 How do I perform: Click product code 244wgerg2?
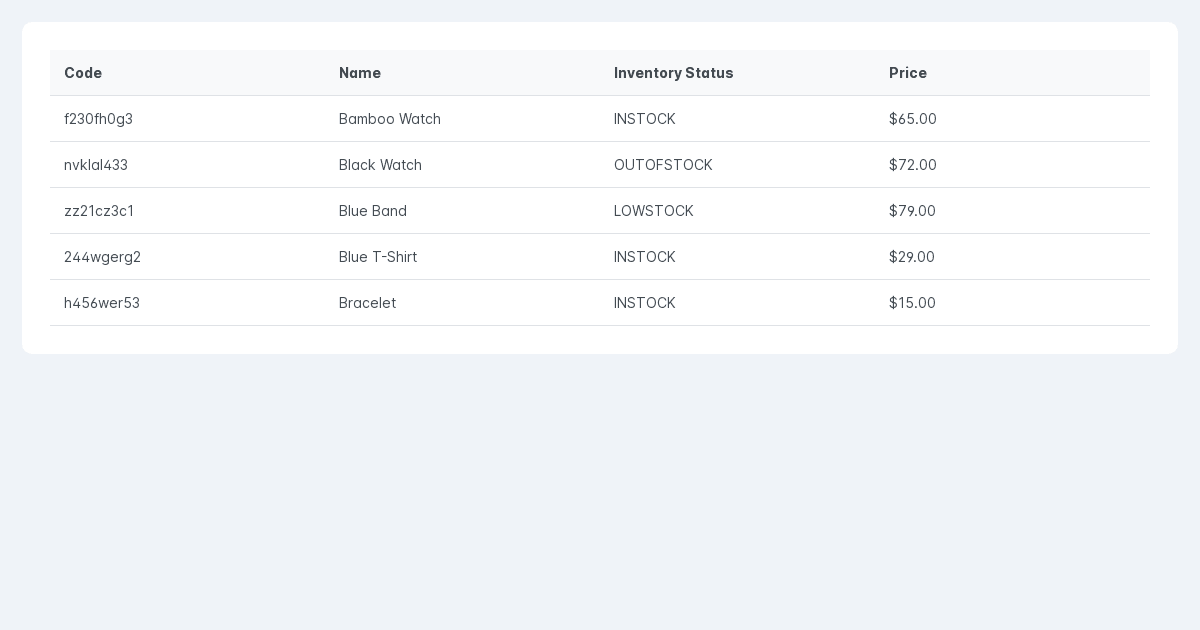coord(102,257)
